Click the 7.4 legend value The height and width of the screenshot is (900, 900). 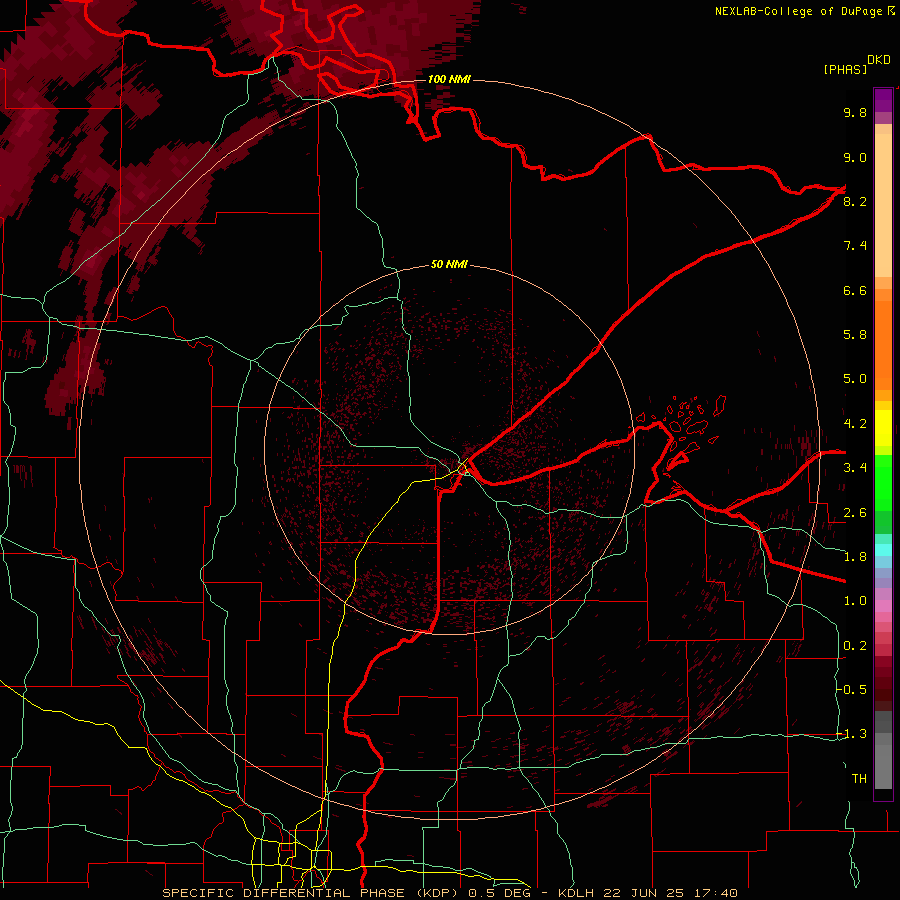coord(855,246)
